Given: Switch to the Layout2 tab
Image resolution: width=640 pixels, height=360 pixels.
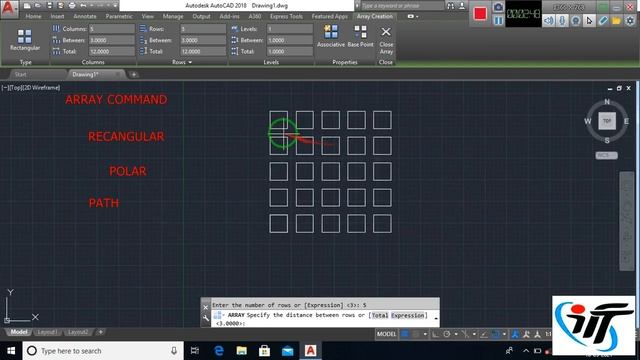Looking at the screenshot, I should pyautogui.click(x=78, y=332).
